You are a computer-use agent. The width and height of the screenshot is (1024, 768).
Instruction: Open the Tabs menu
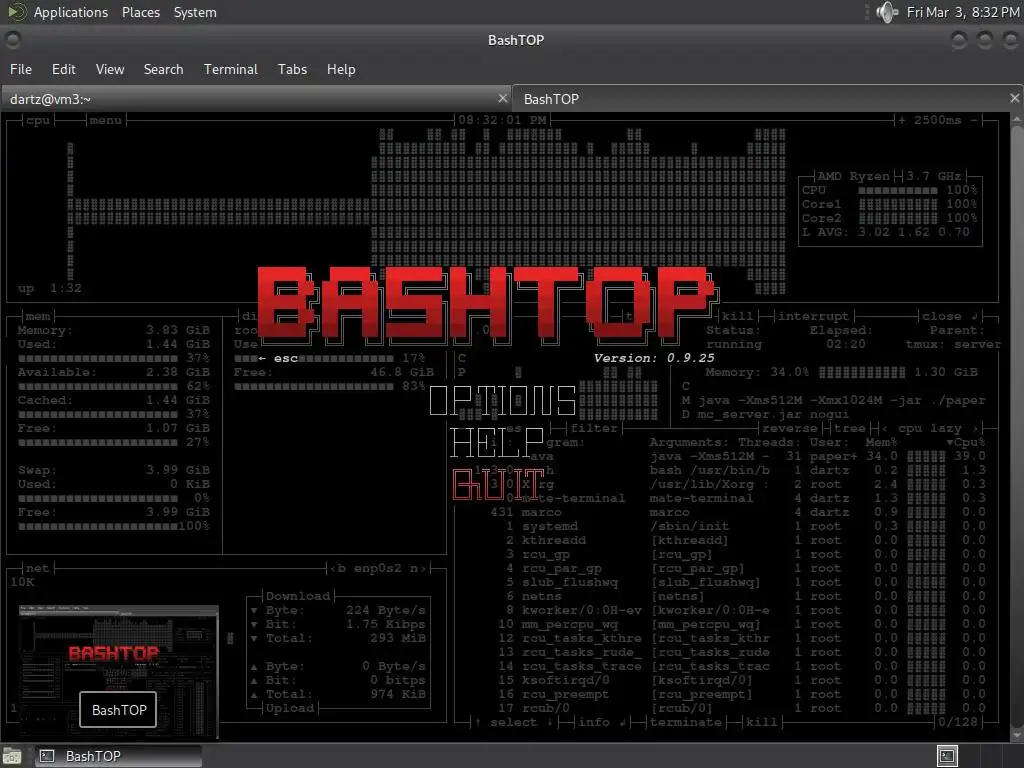[x=292, y=69]
